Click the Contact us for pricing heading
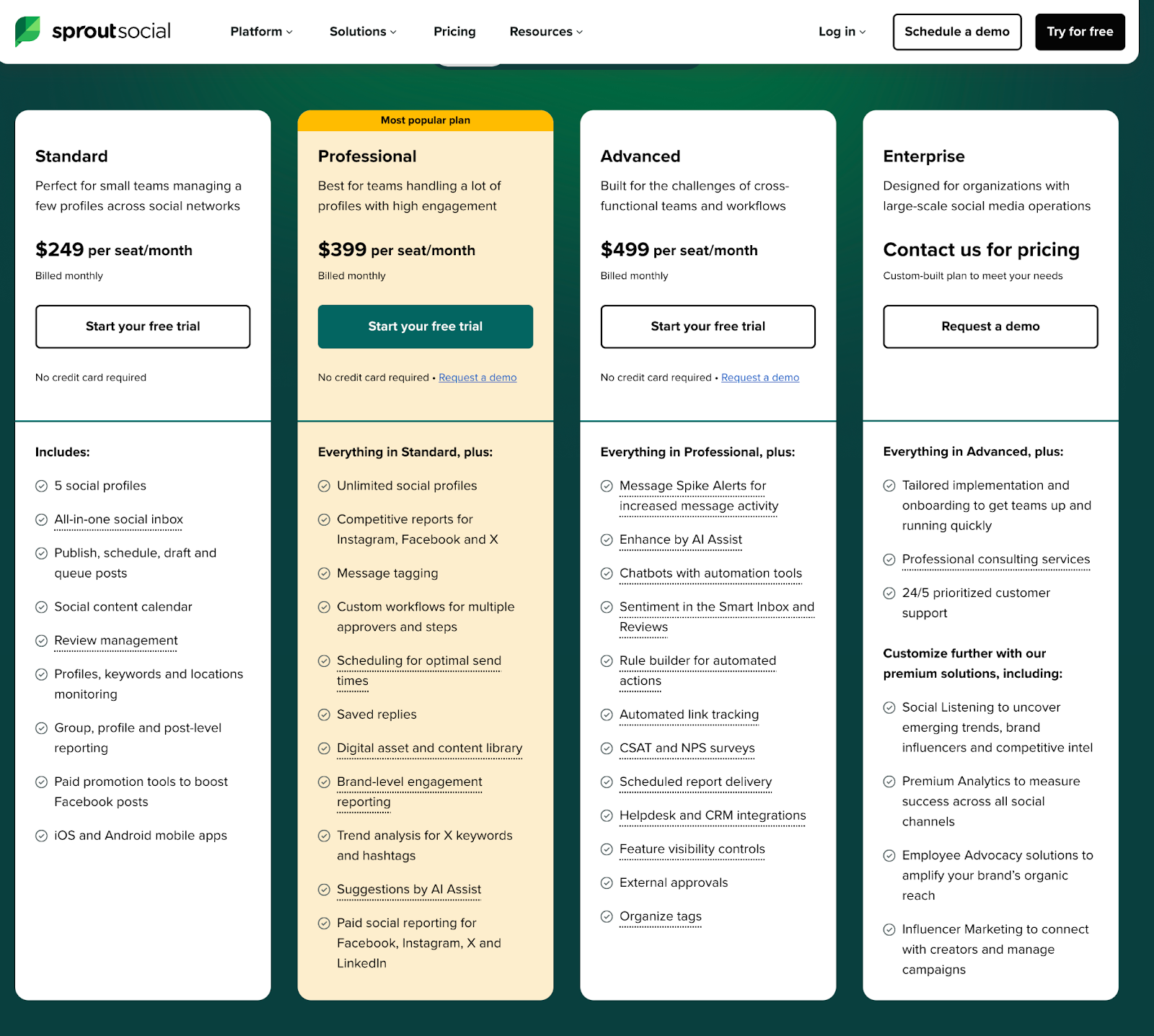 (982, 249)
